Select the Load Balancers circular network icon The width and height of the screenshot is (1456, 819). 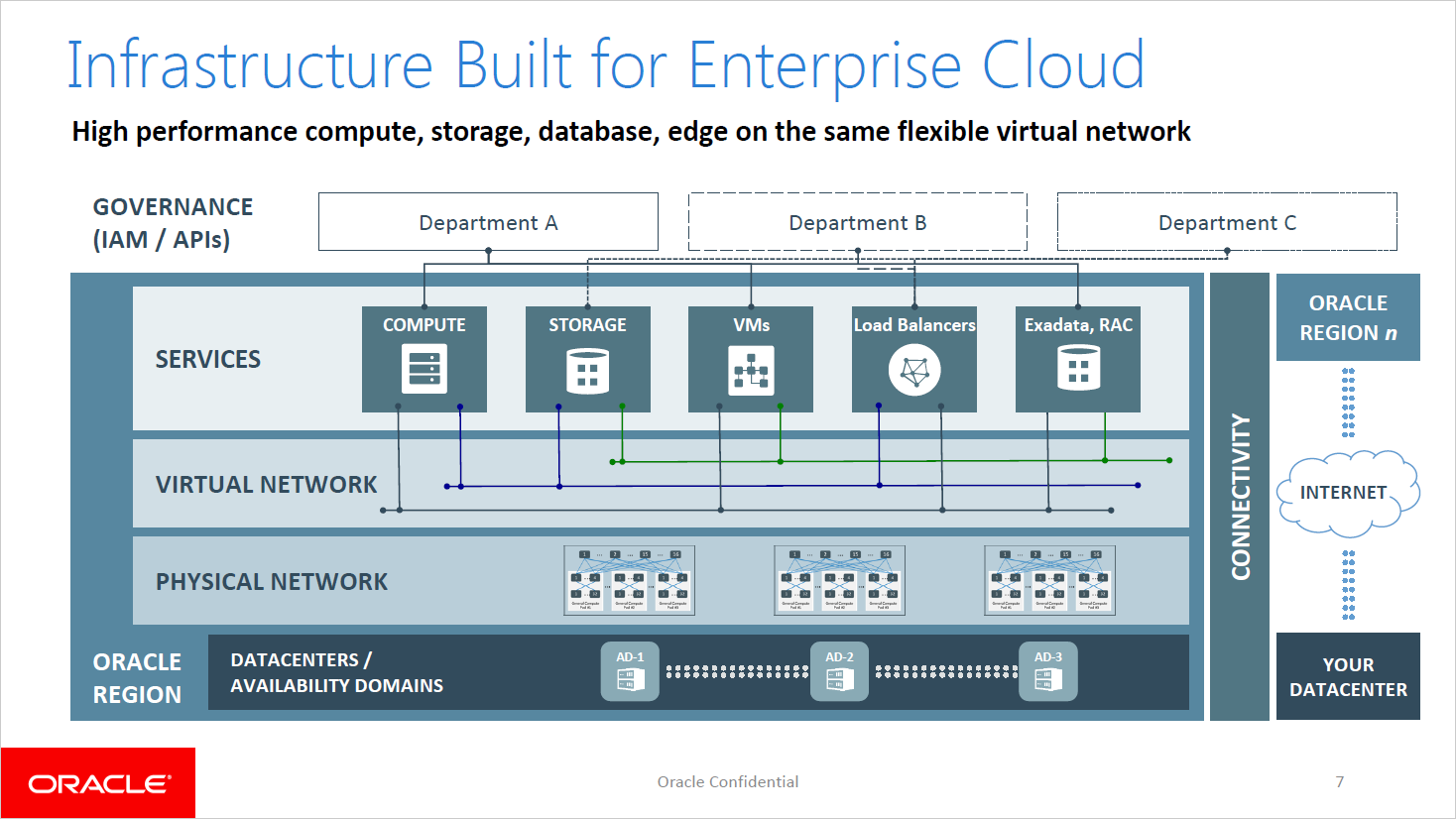coord(914,371)
